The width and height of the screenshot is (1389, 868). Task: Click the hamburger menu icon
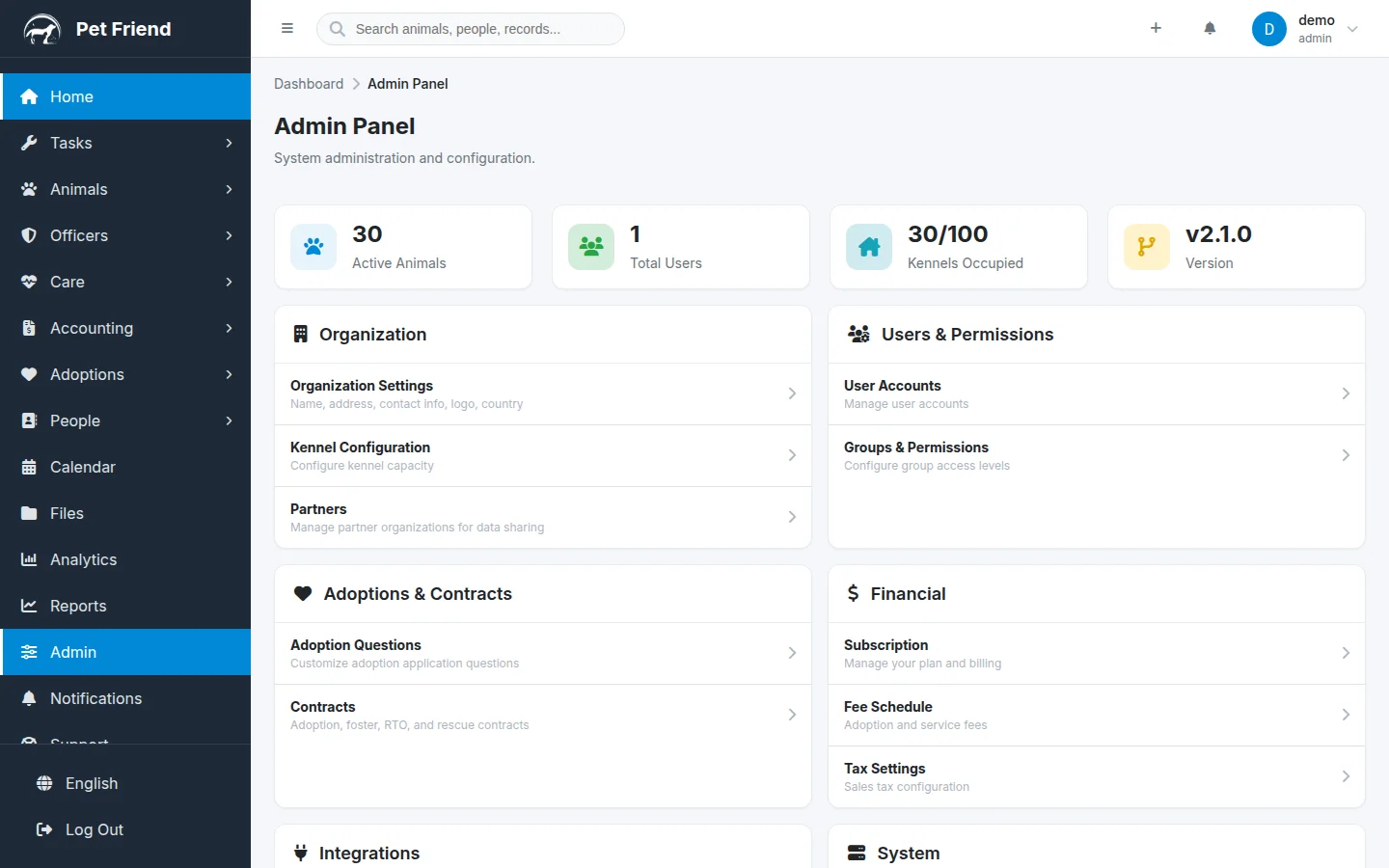click(287, 28)
